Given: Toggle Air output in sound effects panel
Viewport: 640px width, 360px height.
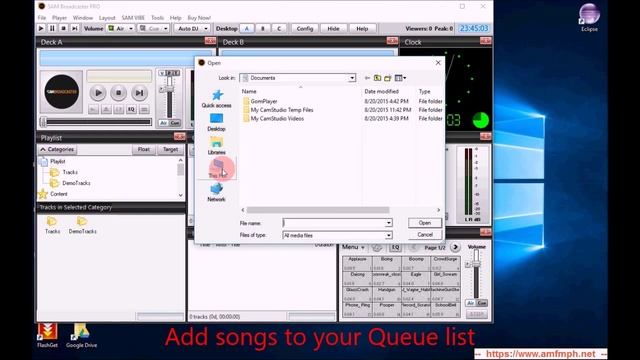Looking at the screenshot, I should coord(471,303).
